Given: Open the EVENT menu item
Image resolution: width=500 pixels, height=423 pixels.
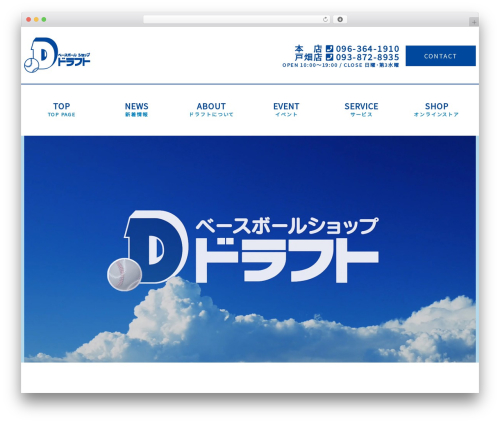Looking at the screenshot, I should tap(286, 110).
